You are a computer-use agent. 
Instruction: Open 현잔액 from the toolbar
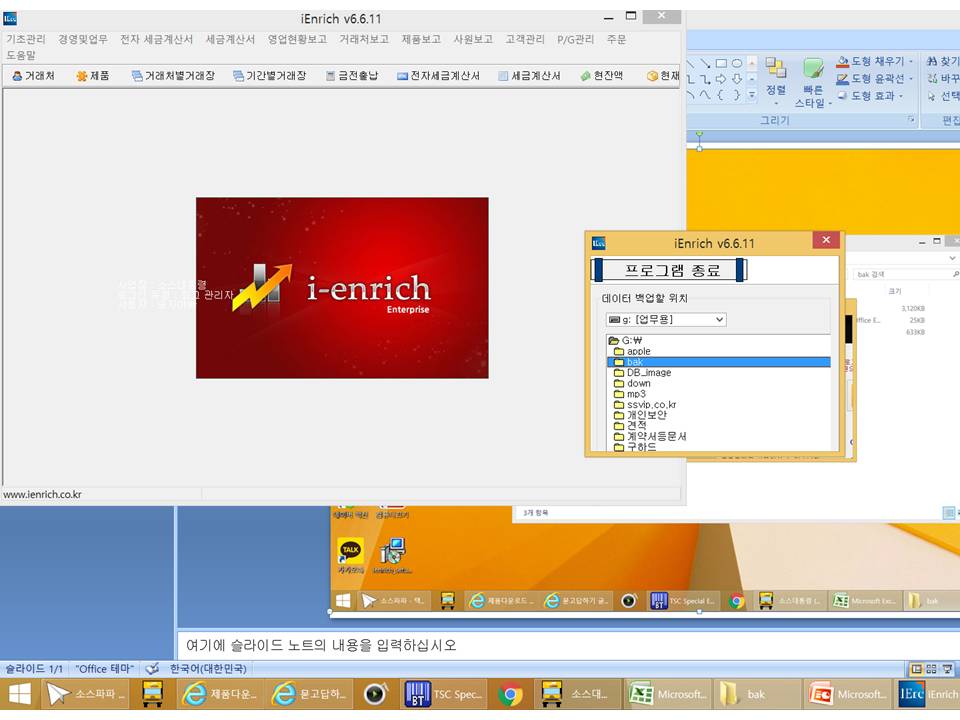601,76
